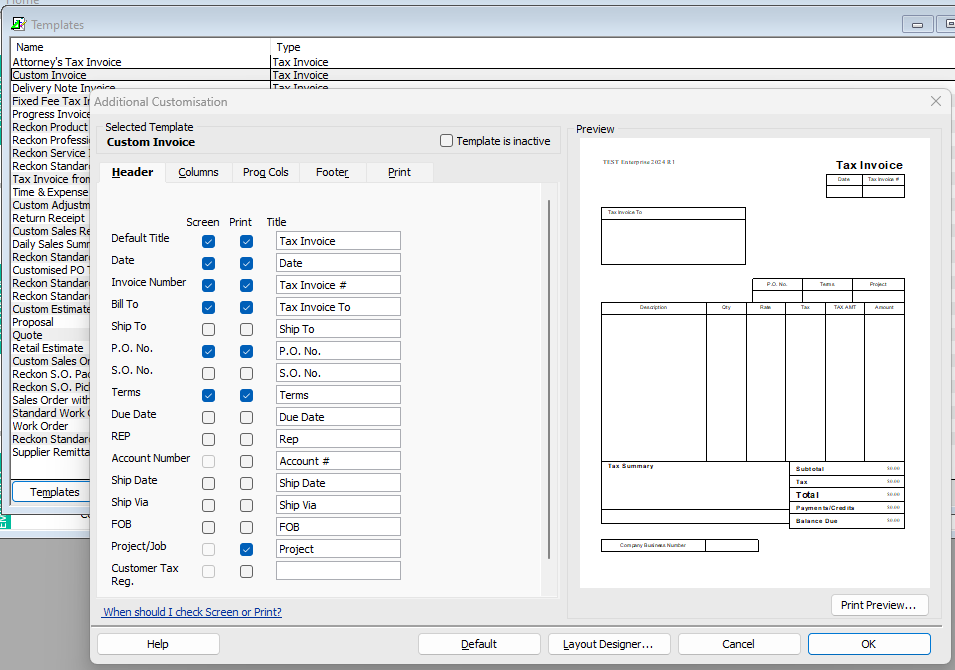Uncheck Print checkbox for Default Title

tap(246, 241)
